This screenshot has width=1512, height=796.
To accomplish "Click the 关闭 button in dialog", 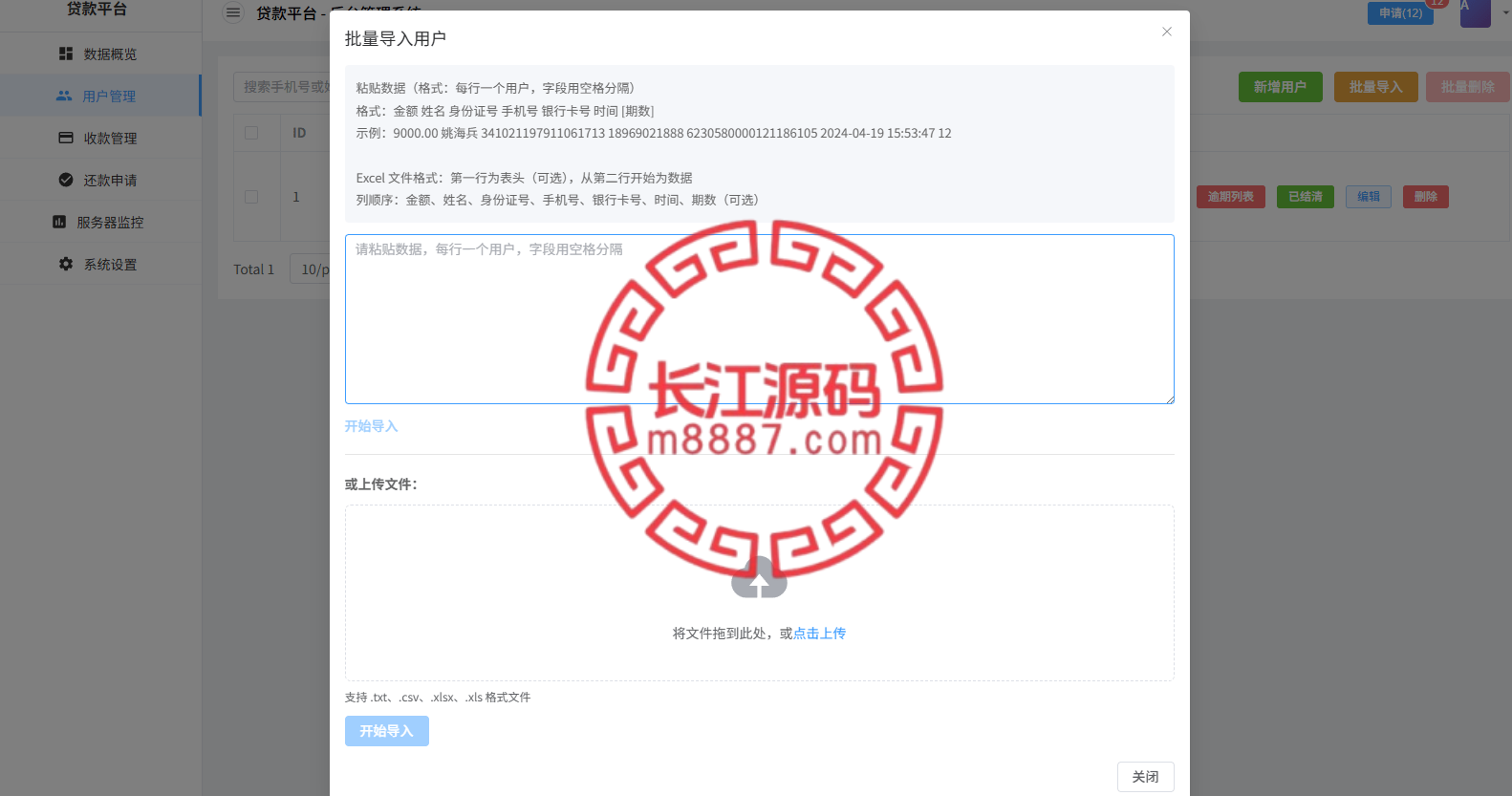I will [1146, 777].
